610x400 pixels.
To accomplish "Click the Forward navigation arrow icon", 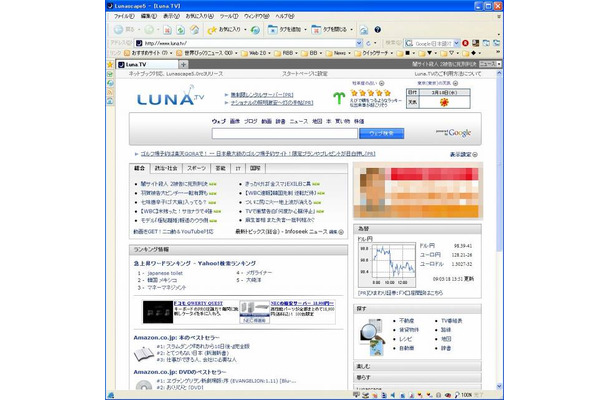I will 149,30.
